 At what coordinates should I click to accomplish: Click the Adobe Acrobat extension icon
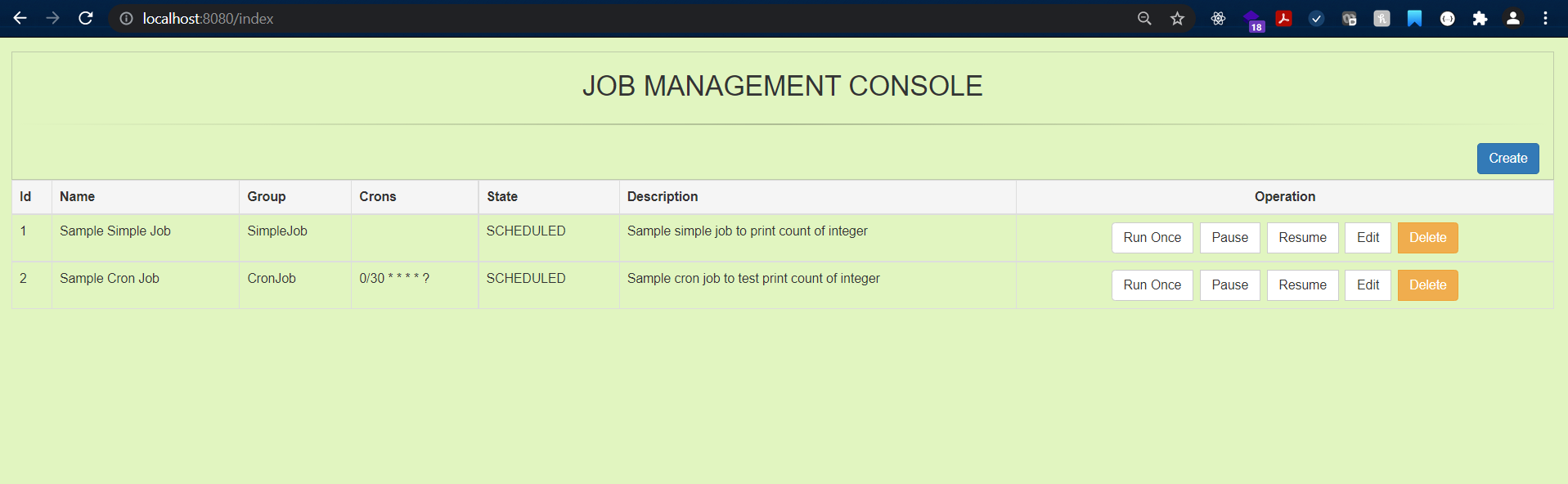tap(1284, 18)
